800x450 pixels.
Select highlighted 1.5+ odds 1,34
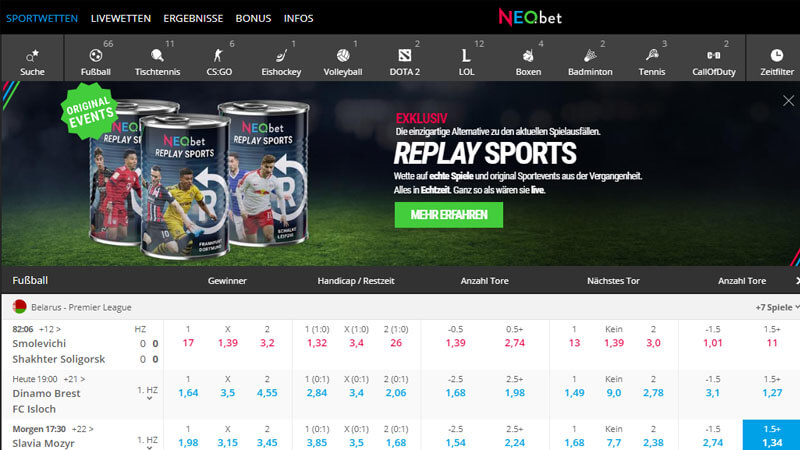pos(771,435)
